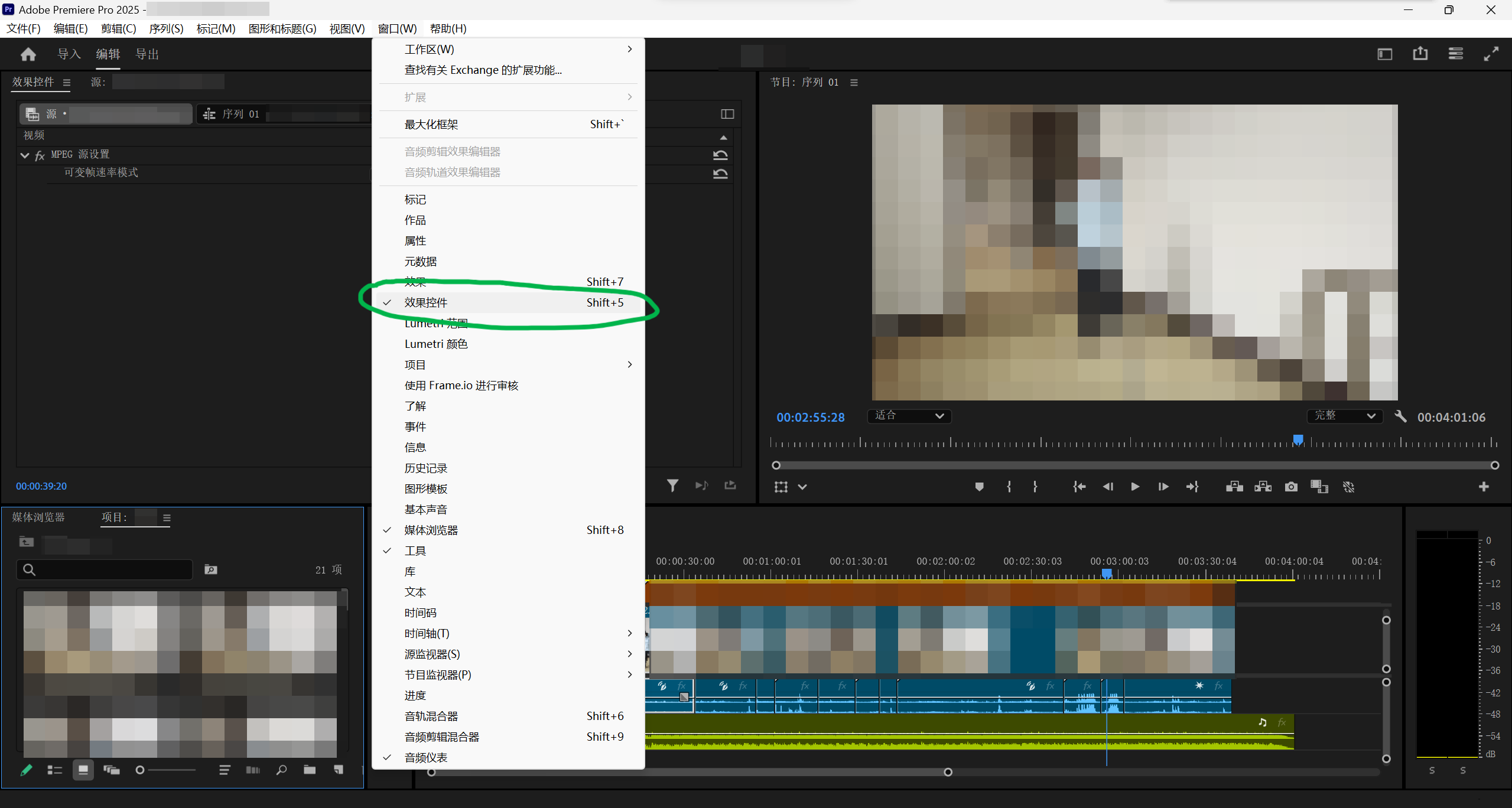This screenshot has height=808, width=1512.
Task: Open the program monitor wrench settings
Action: click(1400, 416)
